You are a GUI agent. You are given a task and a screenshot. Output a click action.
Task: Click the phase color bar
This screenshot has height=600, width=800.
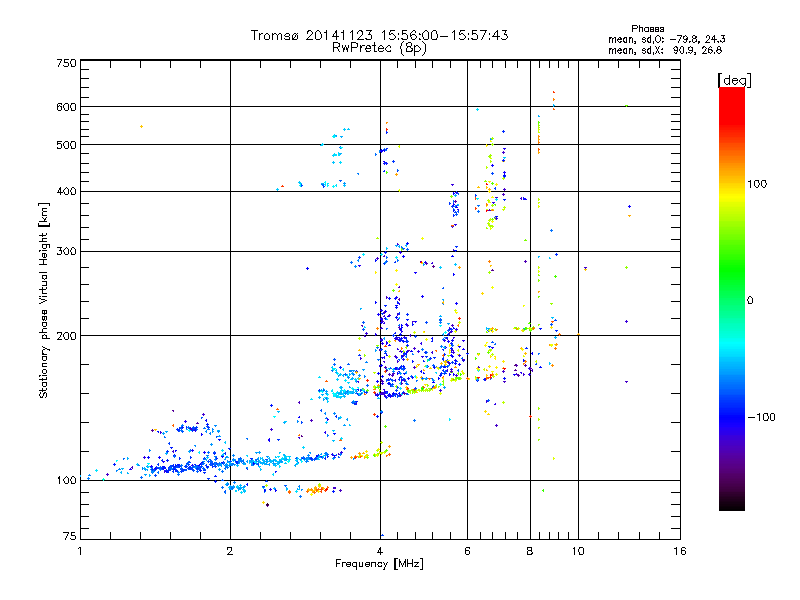pyautogui.click(x=732, y=298)
